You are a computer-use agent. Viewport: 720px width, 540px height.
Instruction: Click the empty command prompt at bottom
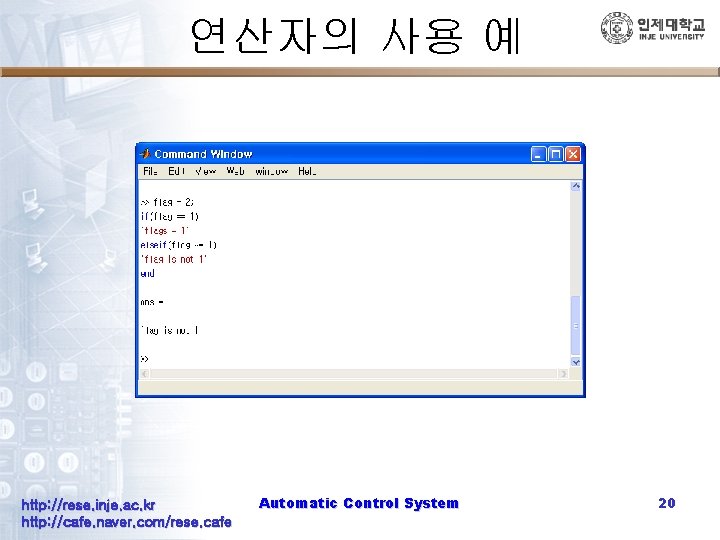(145, 359)
